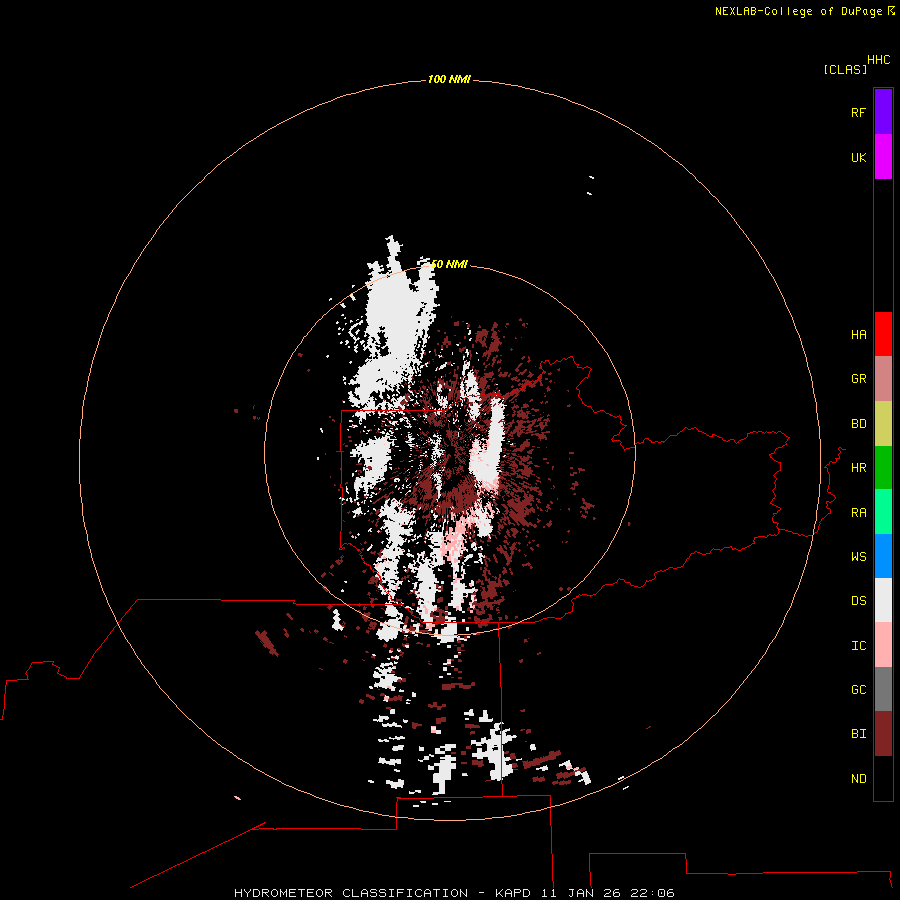The height and width of the screenshot is (900, 900).
Task: Click the HHC product code label
Action: (878, 60)
